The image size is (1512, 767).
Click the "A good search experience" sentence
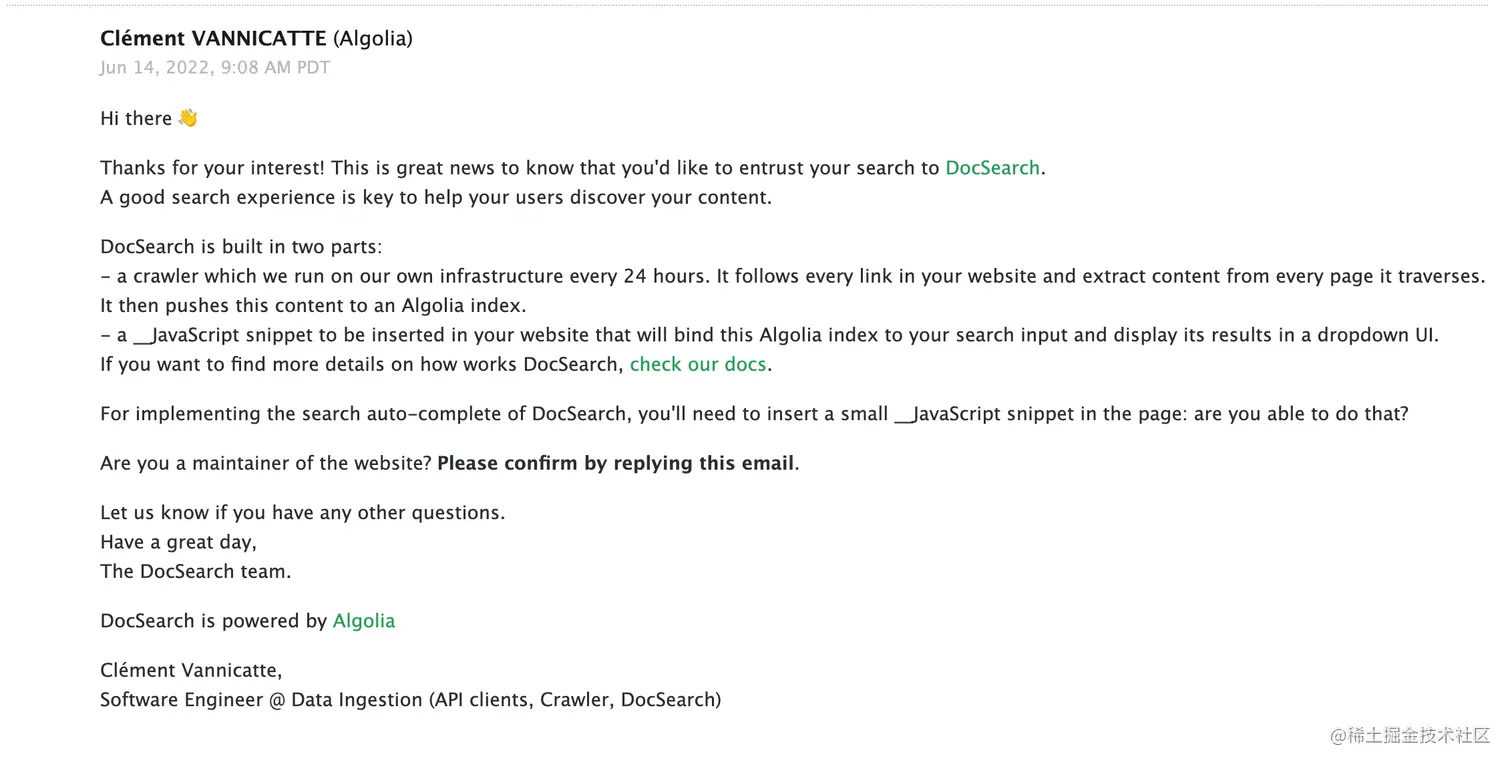pyautogui.click(x=436, y=197)
